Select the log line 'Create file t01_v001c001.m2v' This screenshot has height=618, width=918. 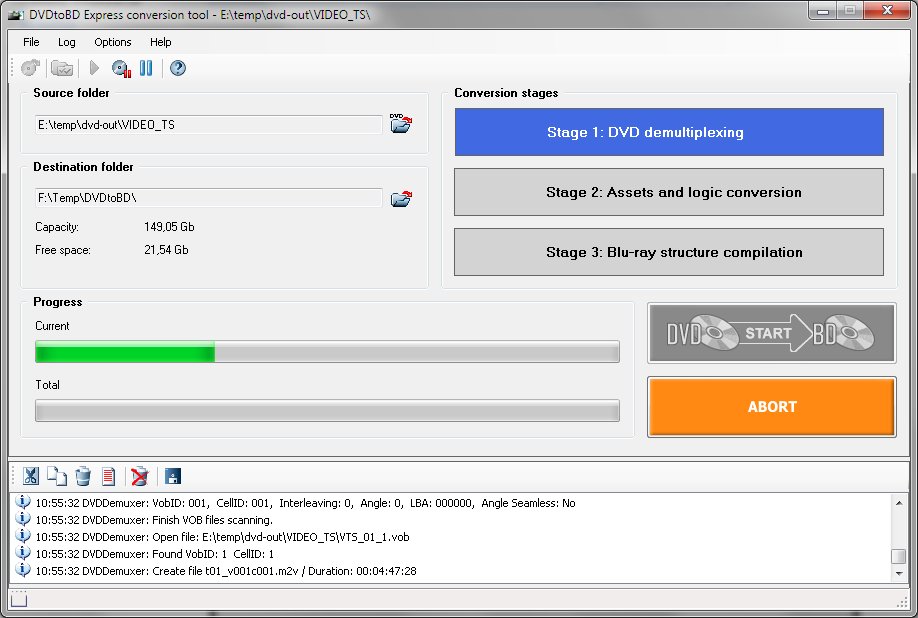(x=226, y=571)
